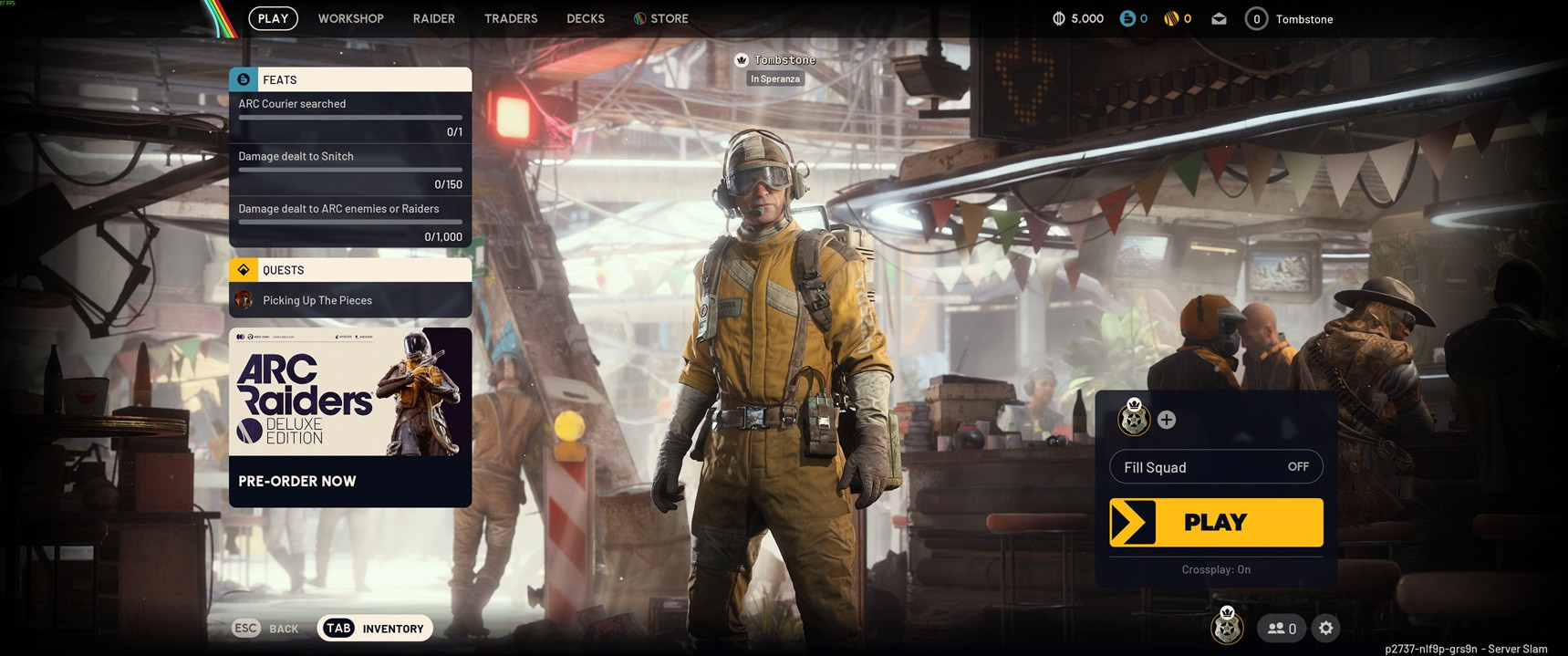Select Damage dealt to ARC enemies or Raiders
1568x656 pixels.
point(350,222)
